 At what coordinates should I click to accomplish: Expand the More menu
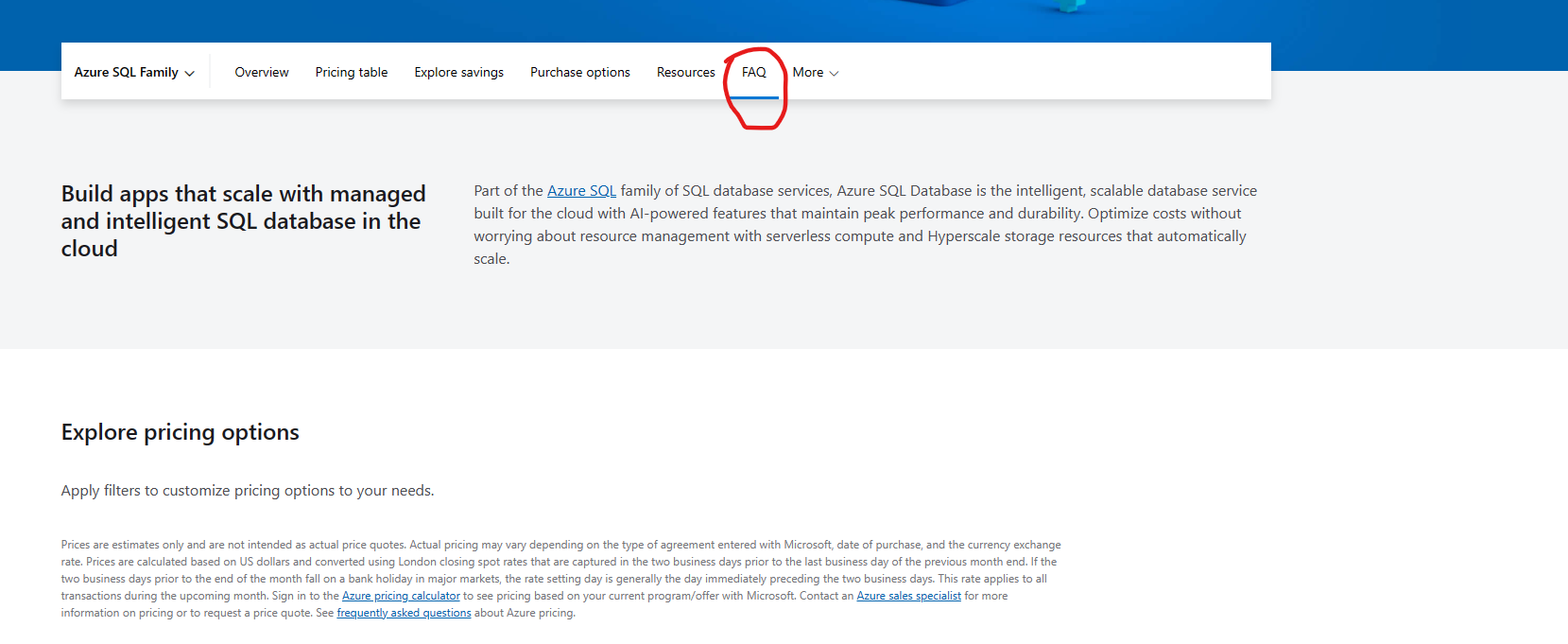(x=815, y=72)
